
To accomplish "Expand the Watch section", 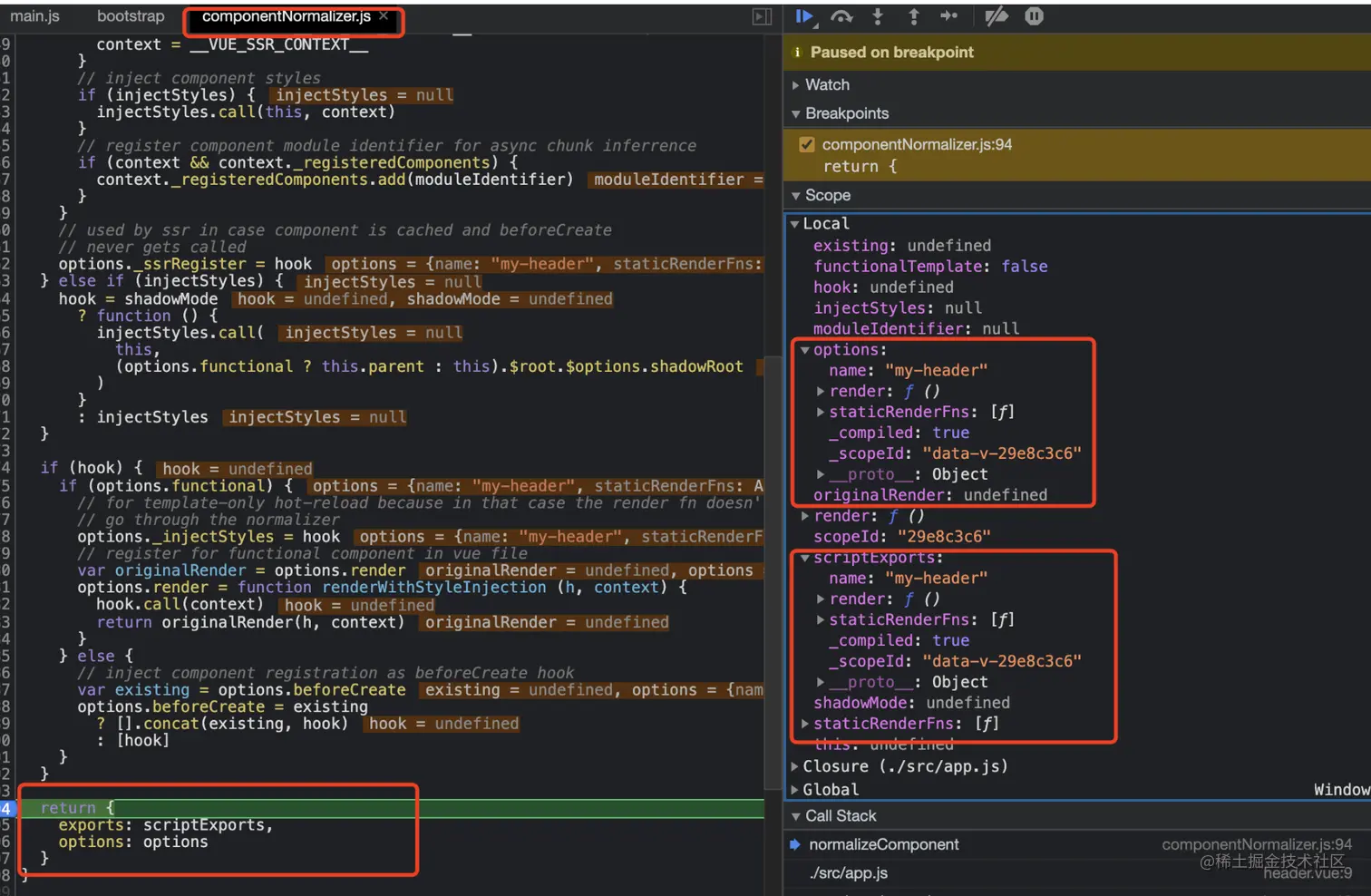I will tap(795, 85).
